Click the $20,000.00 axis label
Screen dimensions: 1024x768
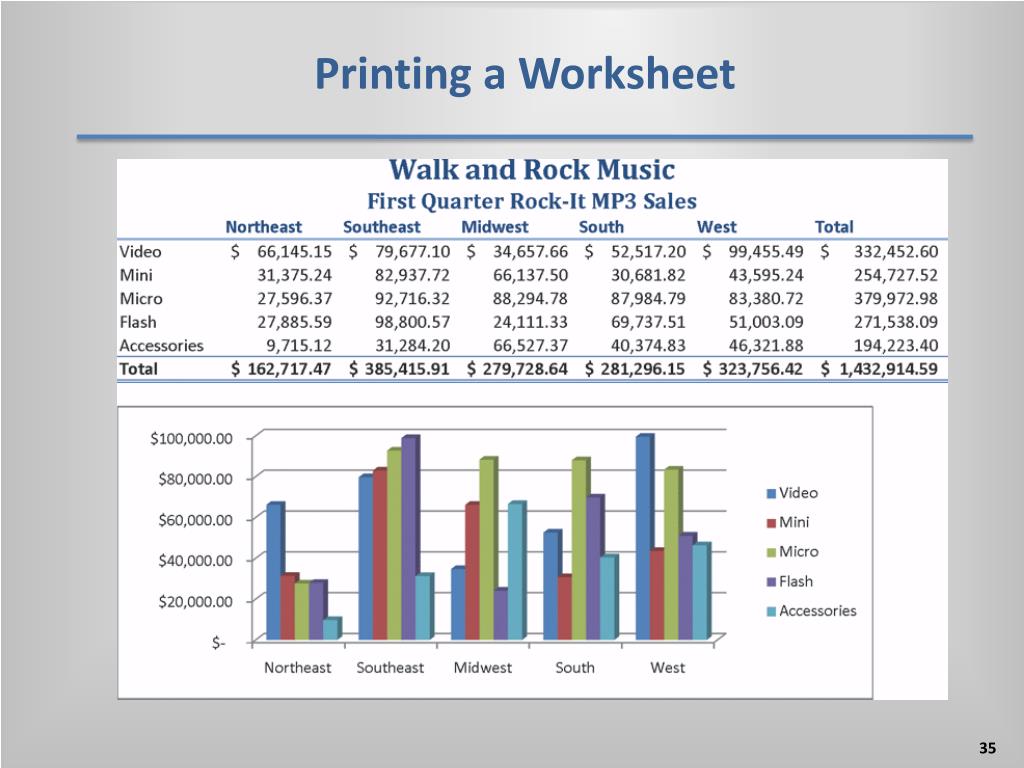pyautogui.click(x=195, y=601)
